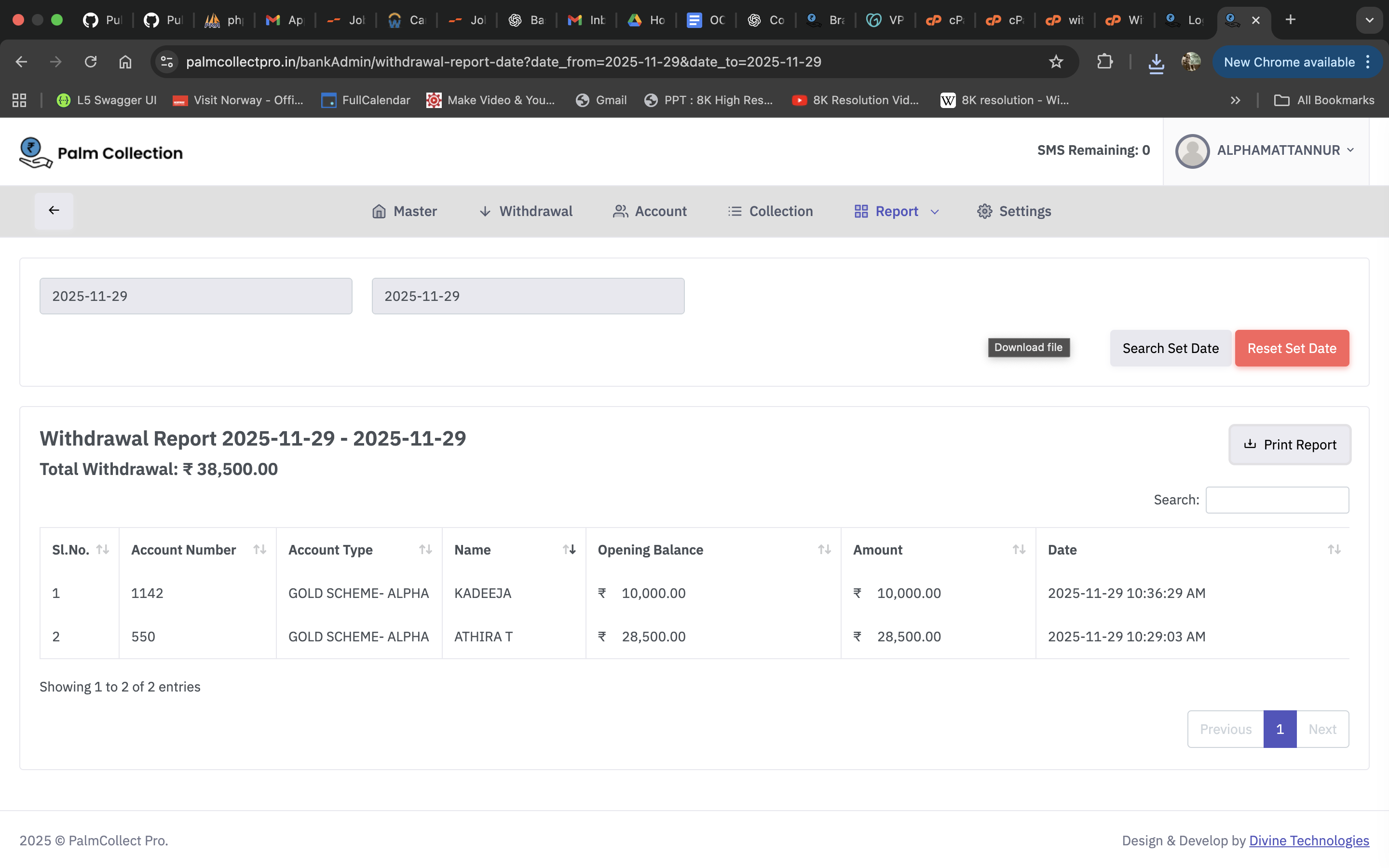Click the back arrow button in navbar

coord(54,211)
